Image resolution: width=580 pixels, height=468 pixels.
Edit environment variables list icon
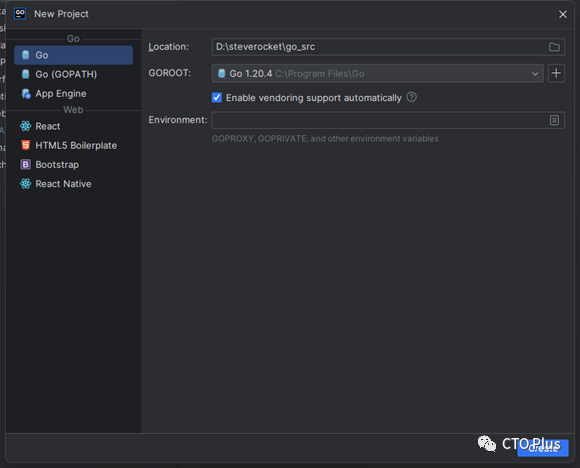[x=554, y=120]
